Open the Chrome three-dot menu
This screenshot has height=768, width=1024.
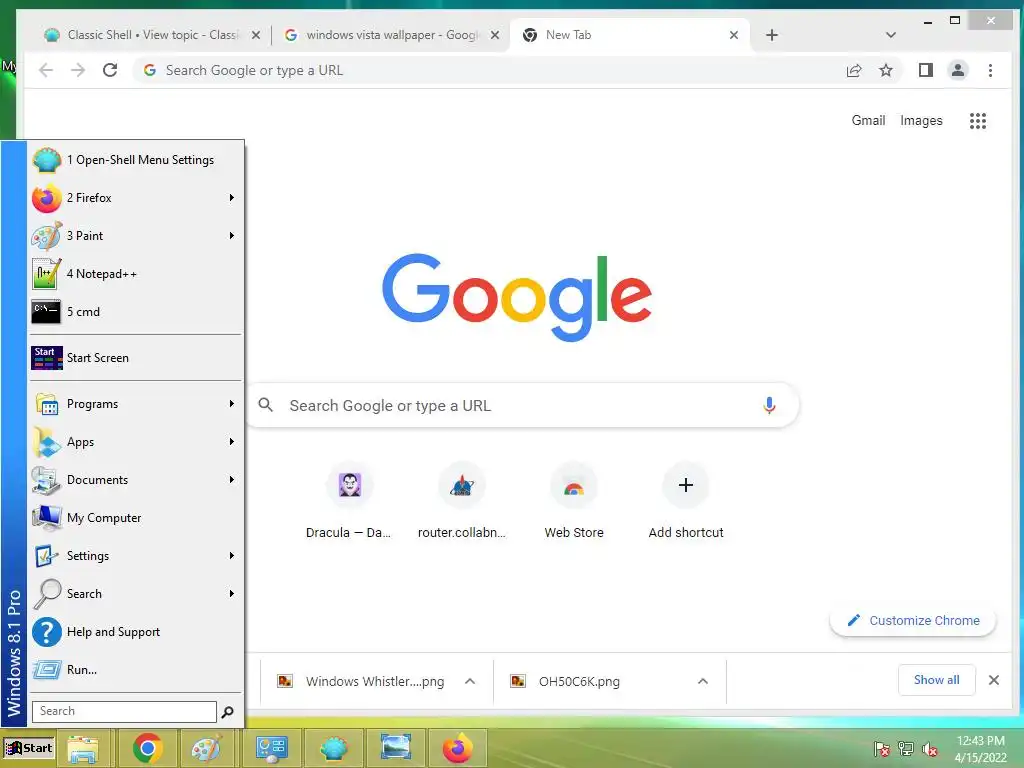(991, 71)
